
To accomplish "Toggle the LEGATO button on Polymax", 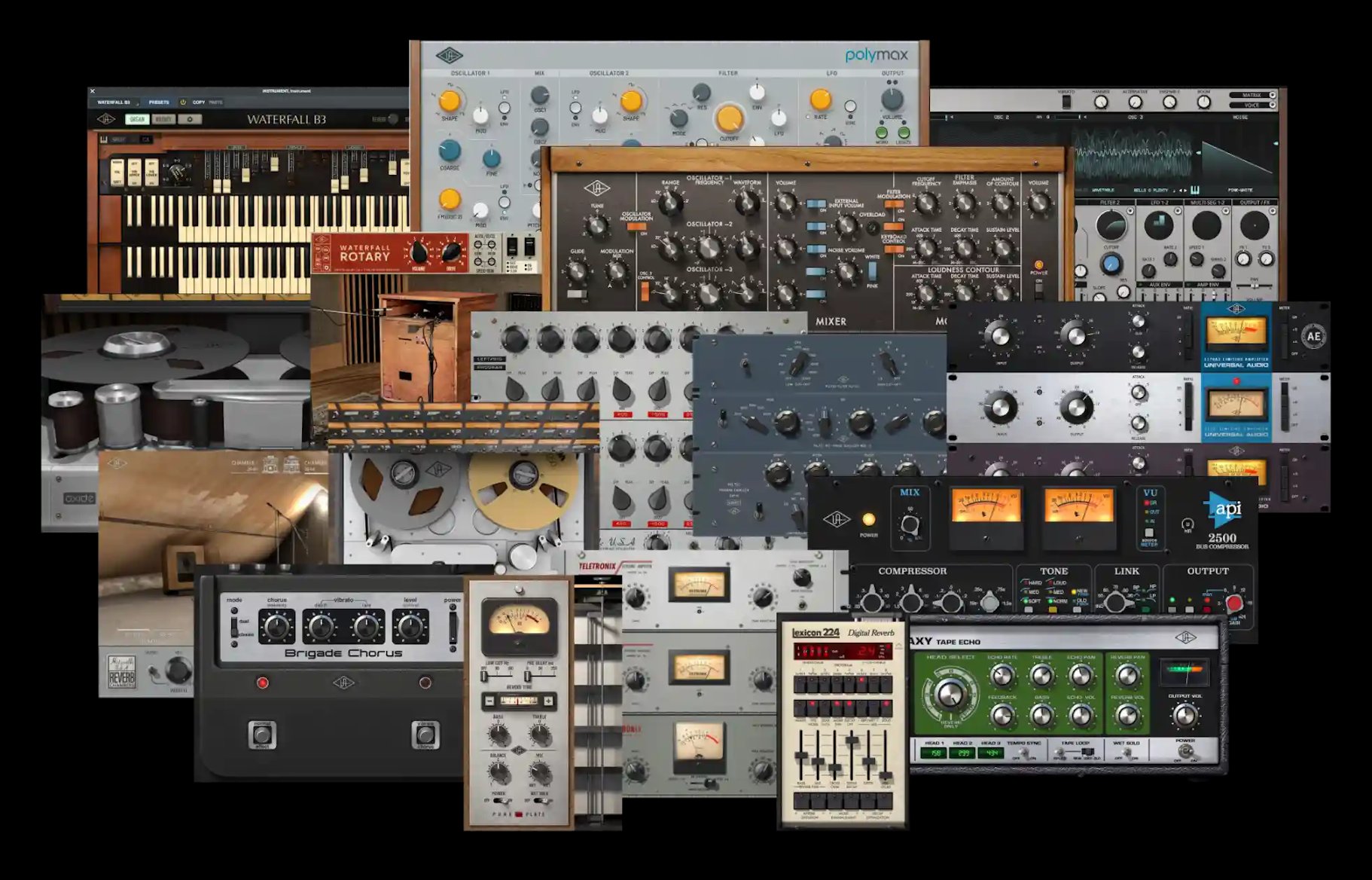I will click(903, 133).
